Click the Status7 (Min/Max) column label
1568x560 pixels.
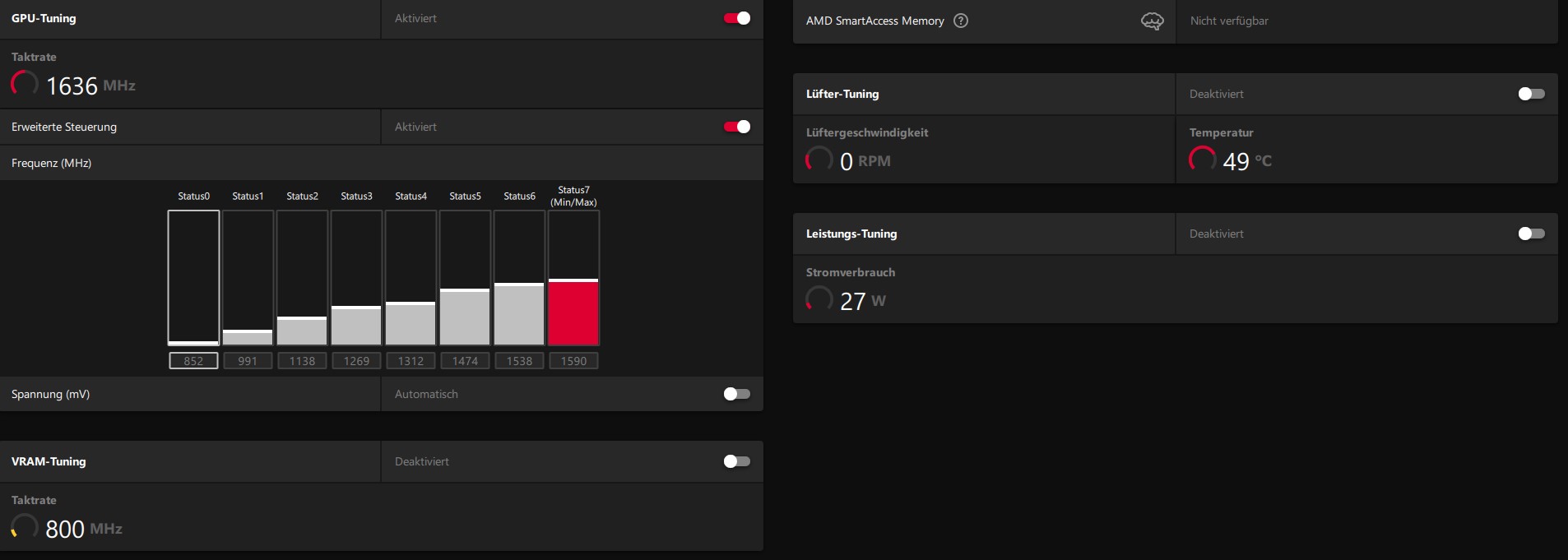(x=573, y=196)
